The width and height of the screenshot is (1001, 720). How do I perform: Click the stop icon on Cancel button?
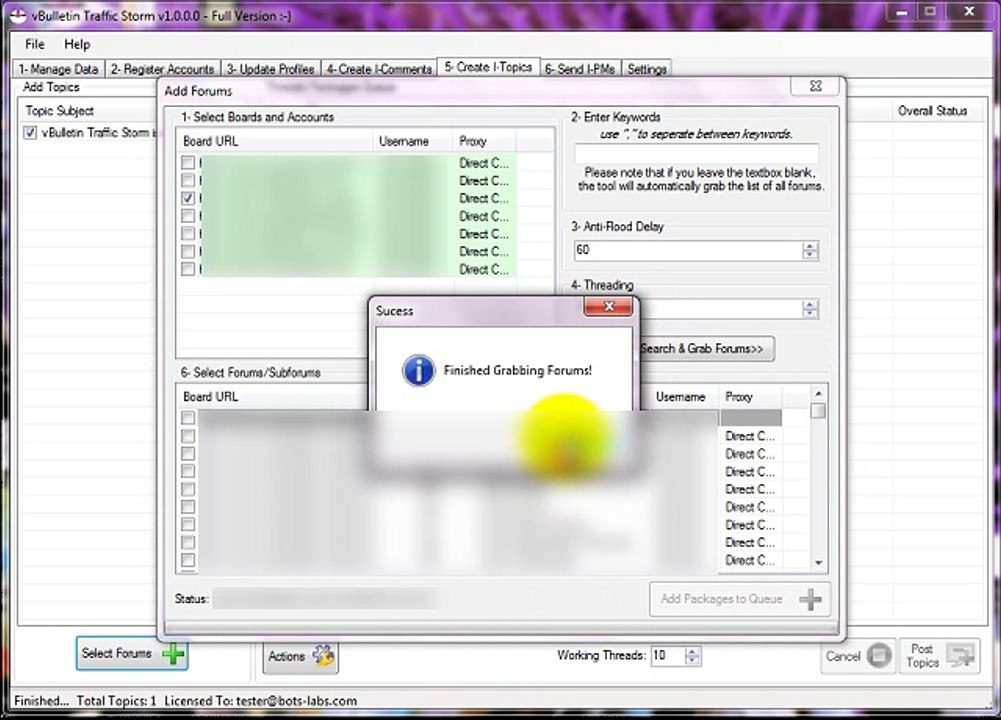coord(879,656)
